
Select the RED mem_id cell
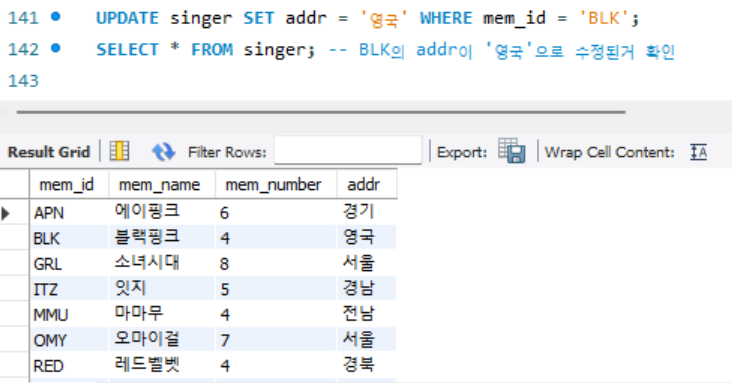[x=69, y=365]
